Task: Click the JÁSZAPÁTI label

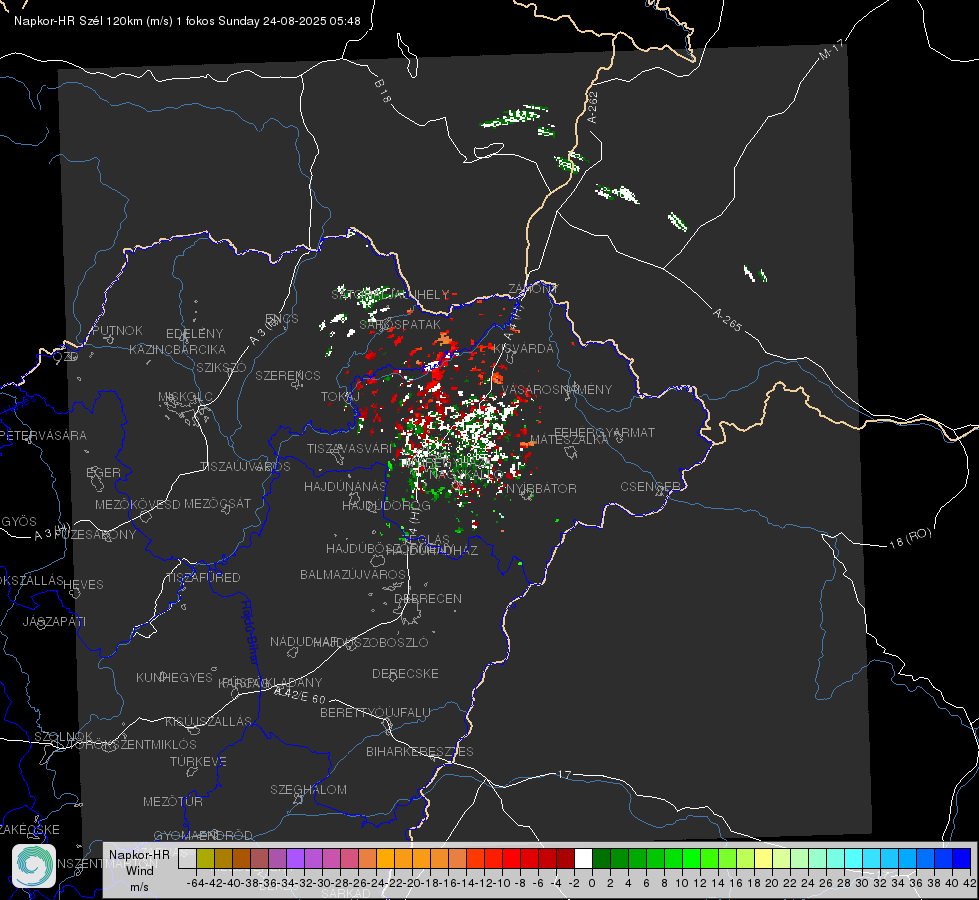Action: coord(54,621)
